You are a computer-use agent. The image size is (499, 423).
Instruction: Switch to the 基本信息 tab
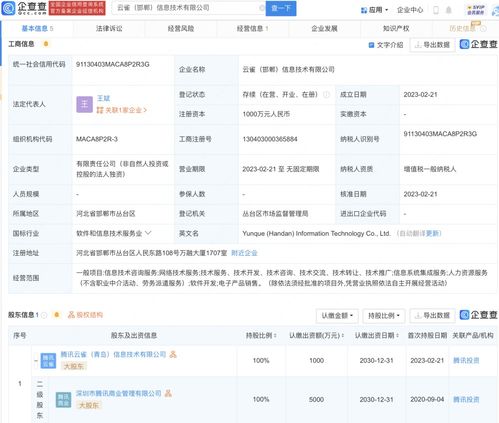click(37, 29)
